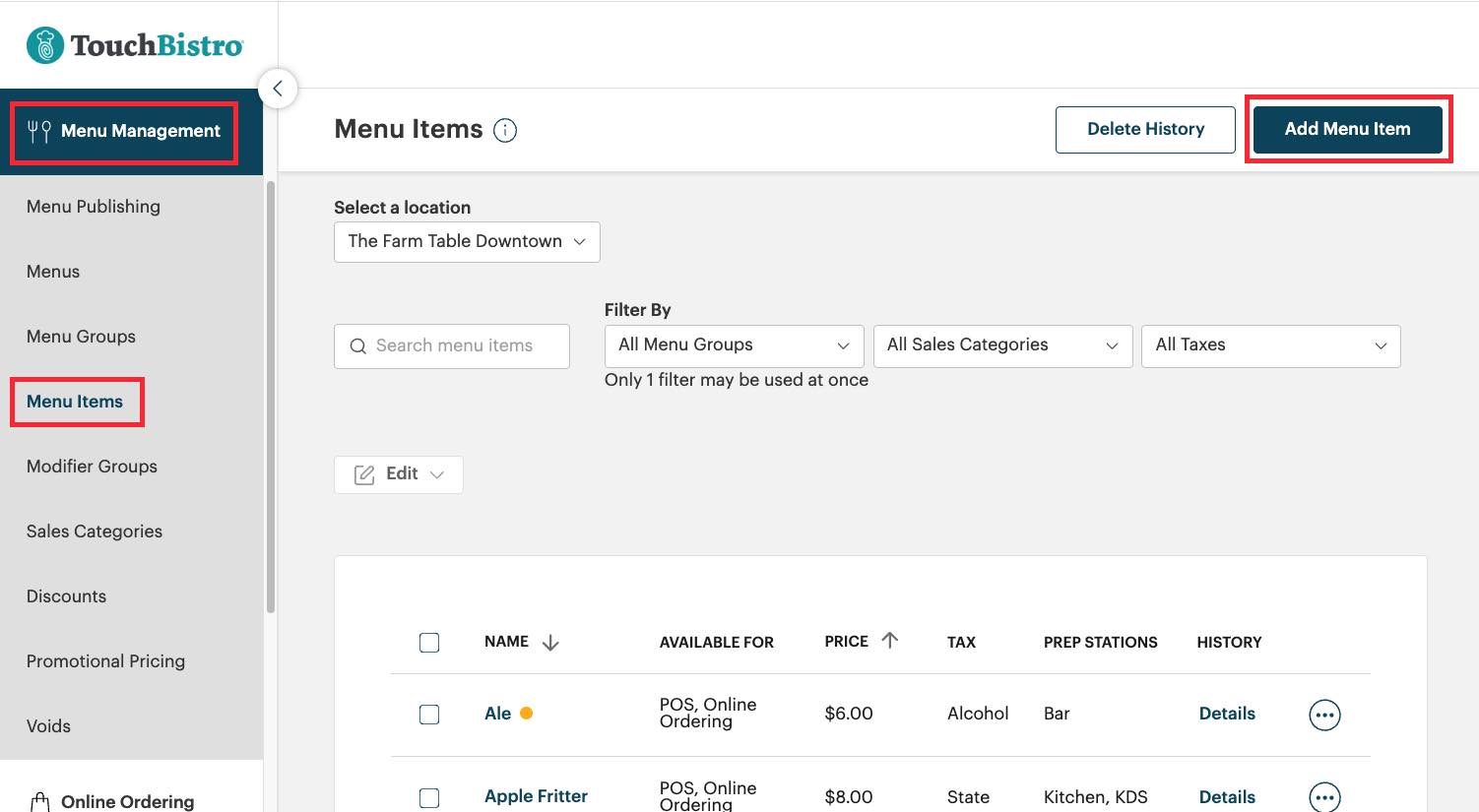1479x812 pixels.
Task: Open Modifier Groups from the sidebar
Action: click(92, 467)
